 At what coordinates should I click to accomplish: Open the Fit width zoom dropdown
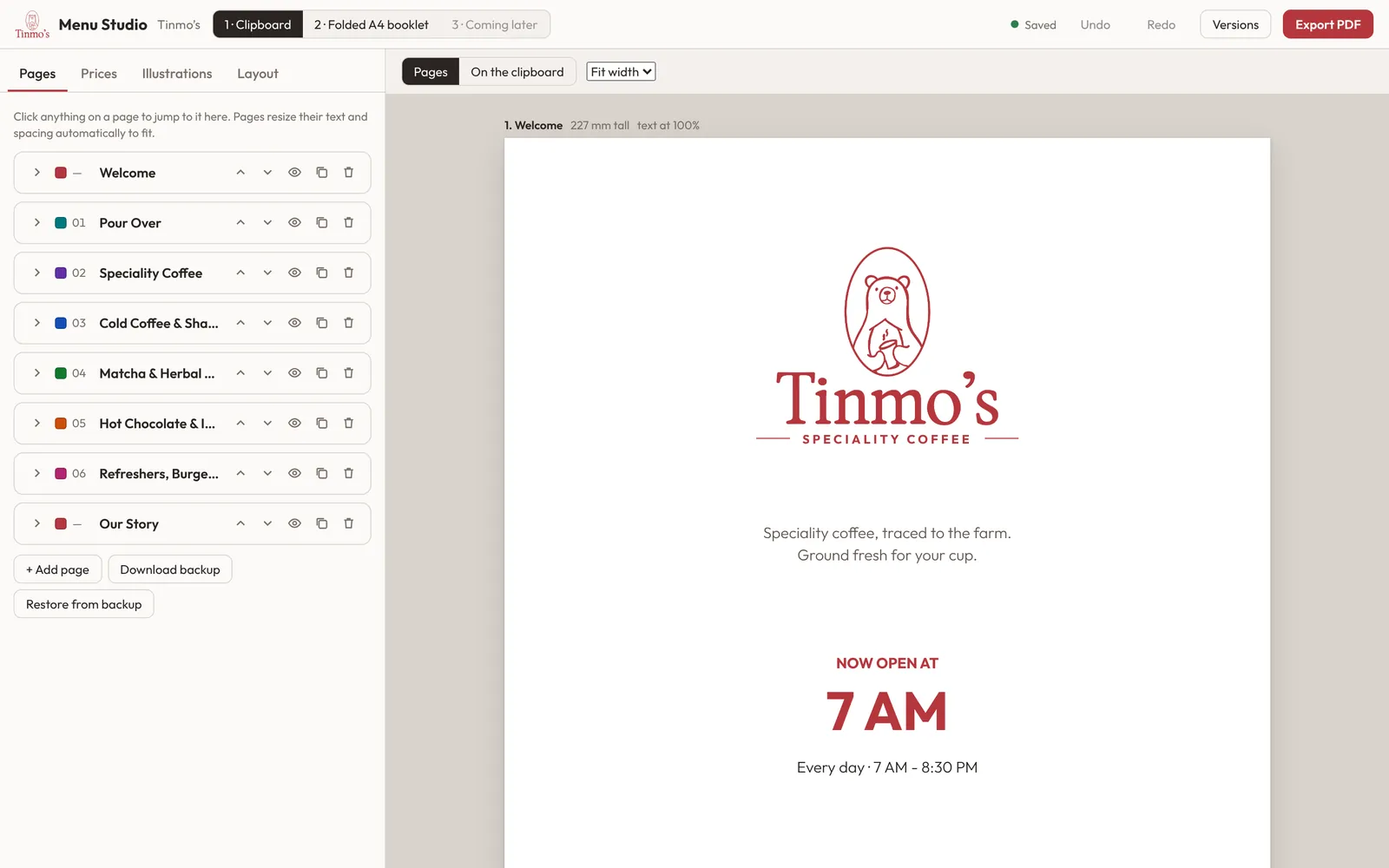click(x=621, y=72)
